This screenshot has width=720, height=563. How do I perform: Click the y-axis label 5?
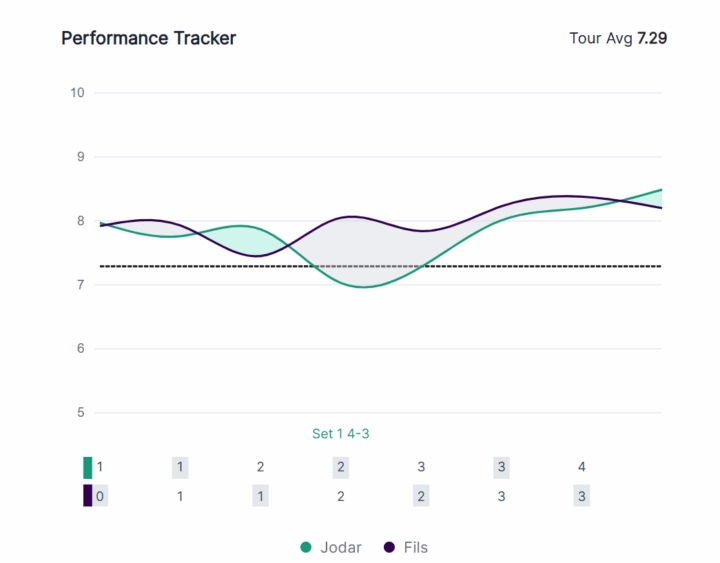[x=81, y=412]
